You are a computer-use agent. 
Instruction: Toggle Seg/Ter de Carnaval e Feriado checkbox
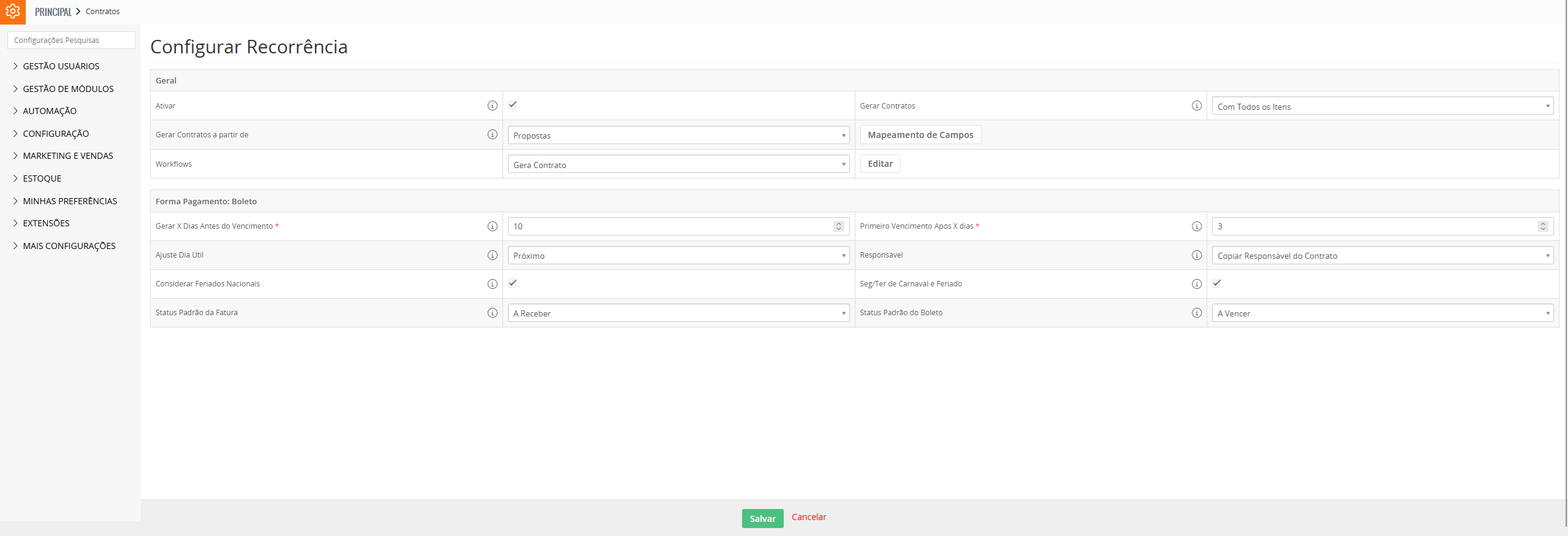coord(1217,283)
